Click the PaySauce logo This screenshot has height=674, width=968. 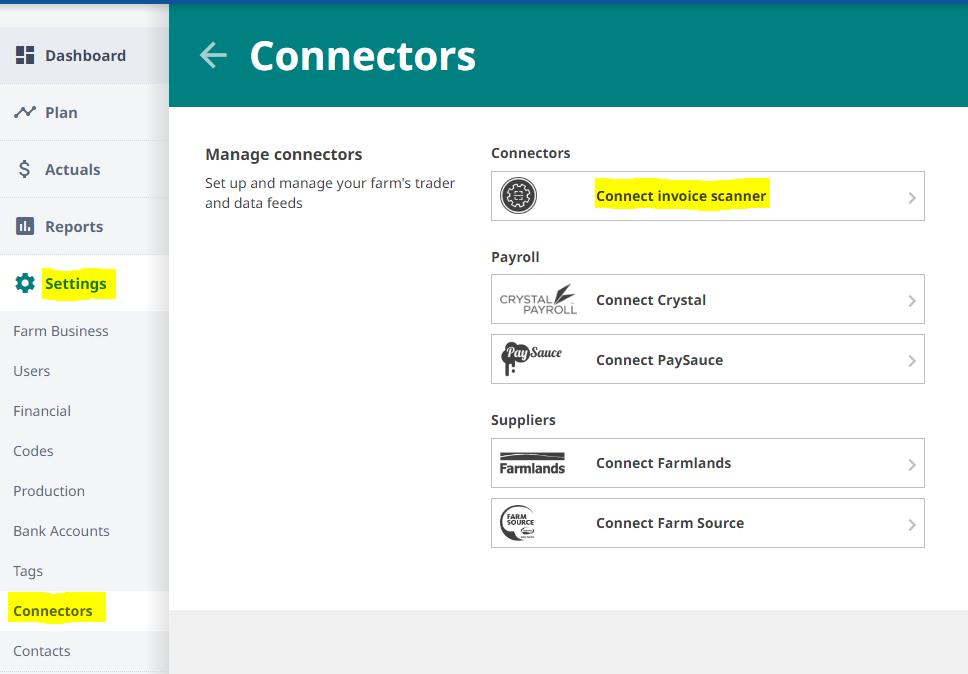click(x=532, y=358)
